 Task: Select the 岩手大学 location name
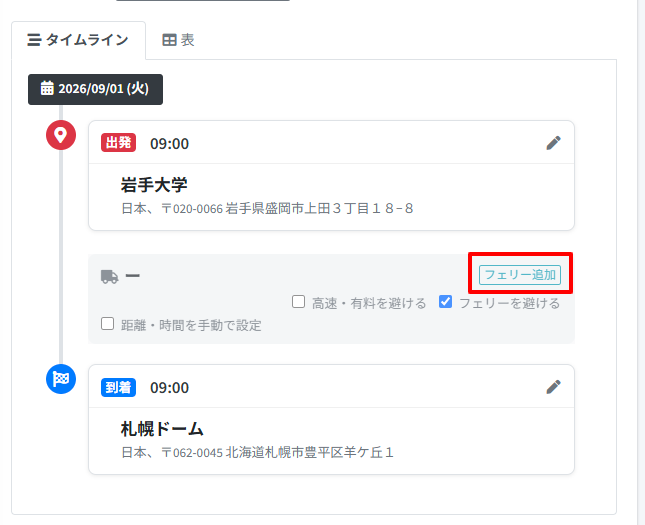click(x=154, y=185)
